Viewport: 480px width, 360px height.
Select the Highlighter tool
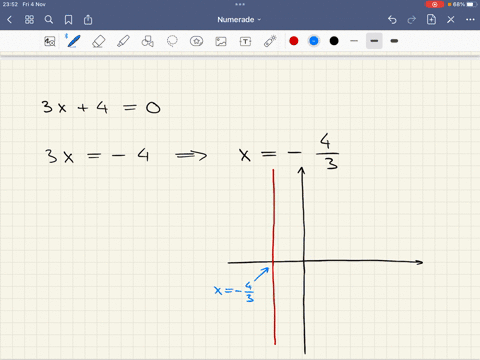pos(123,41)
